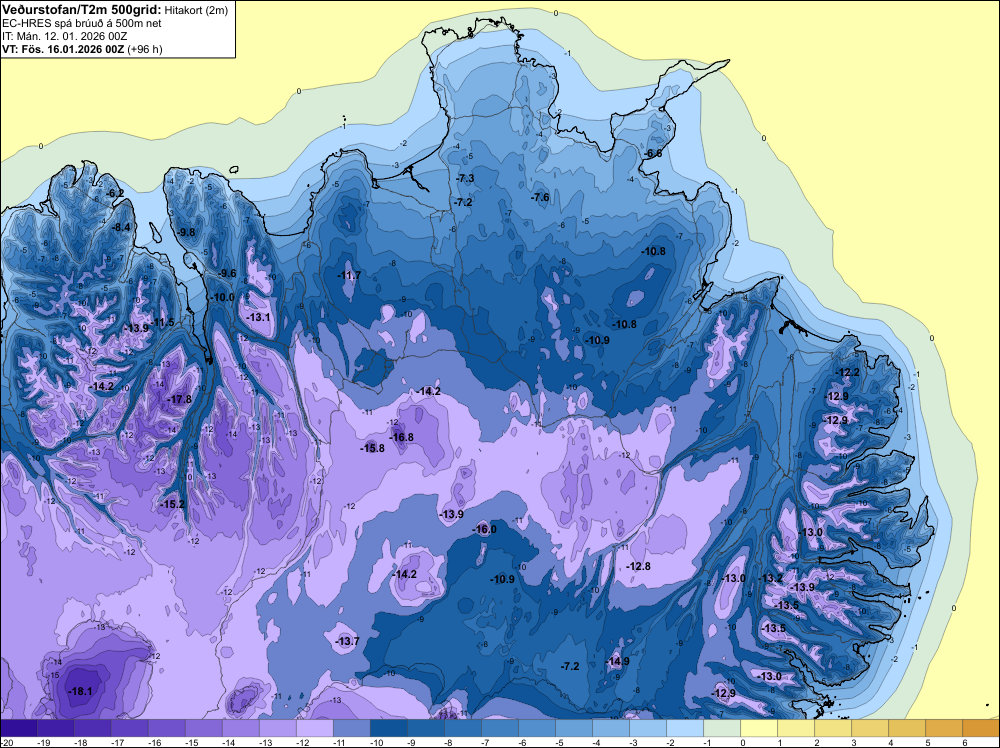Click the -8.4 temperature label

pyautogui.click(x=121, y=228)
